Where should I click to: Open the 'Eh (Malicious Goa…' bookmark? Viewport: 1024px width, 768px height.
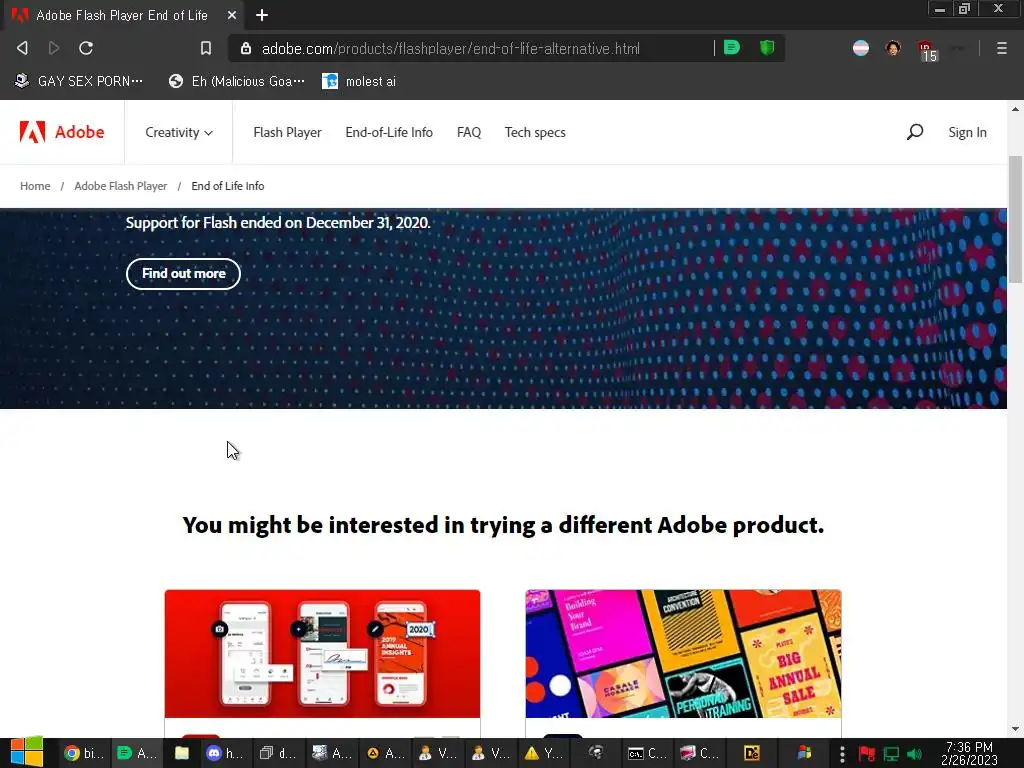tap(237, 81)
